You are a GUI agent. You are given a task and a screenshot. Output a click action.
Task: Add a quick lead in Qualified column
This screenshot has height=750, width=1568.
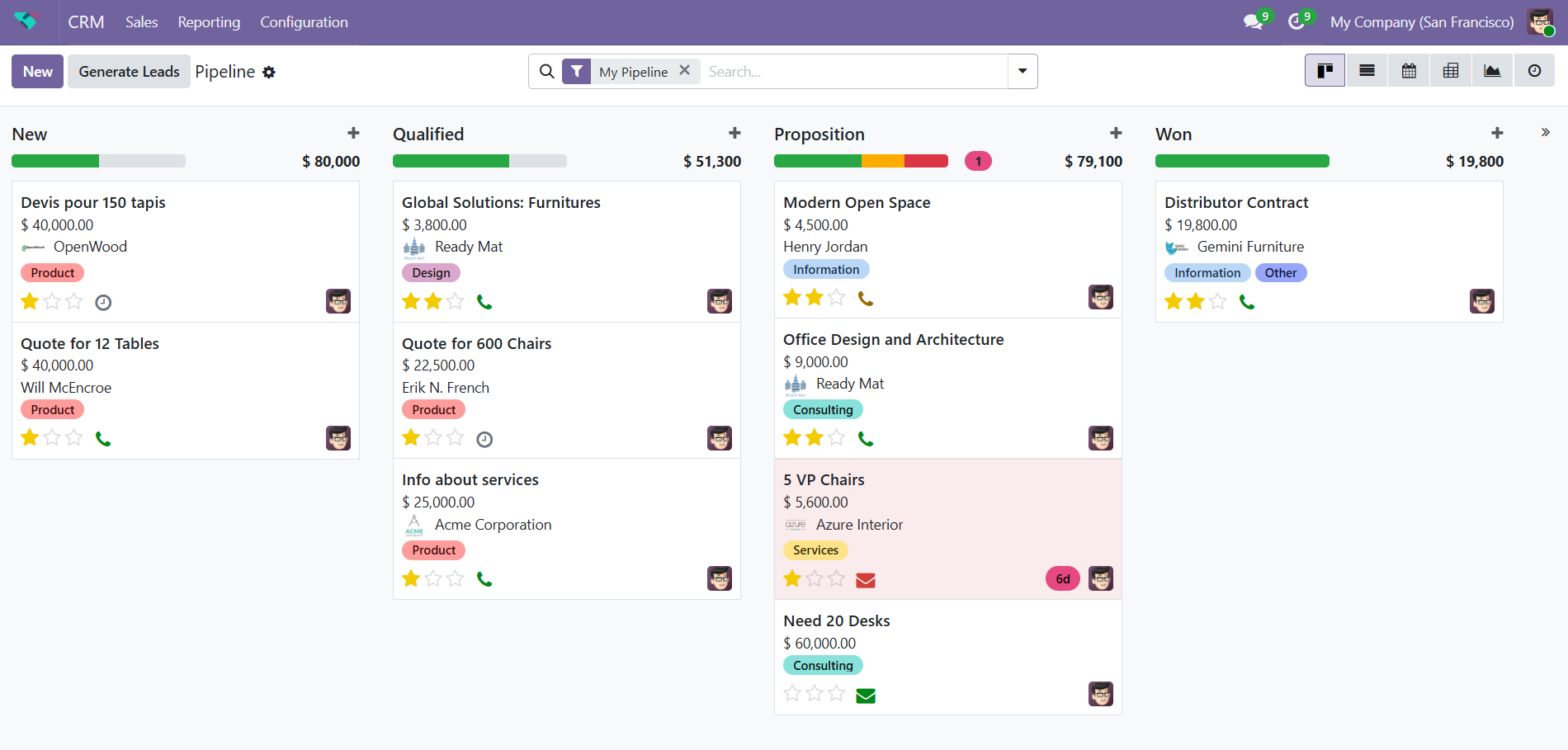[734, 133]
